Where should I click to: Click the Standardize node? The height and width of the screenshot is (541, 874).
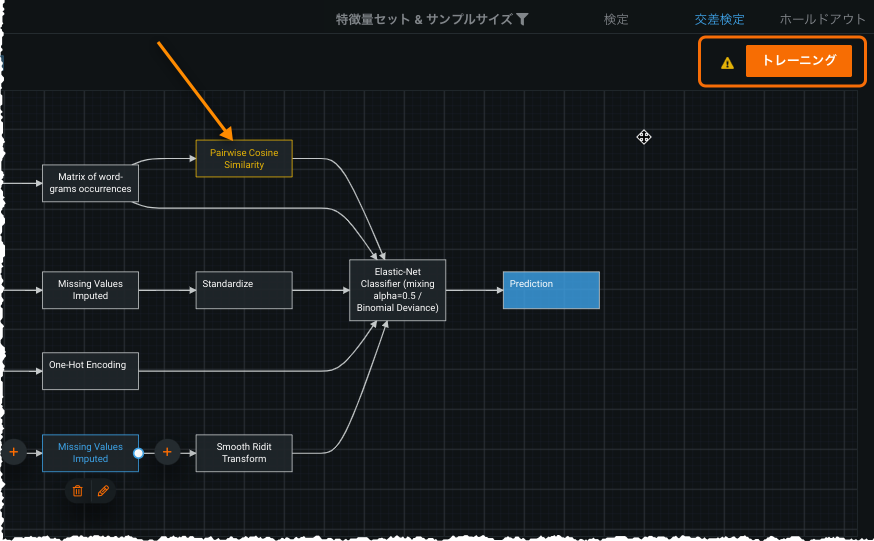244,290
